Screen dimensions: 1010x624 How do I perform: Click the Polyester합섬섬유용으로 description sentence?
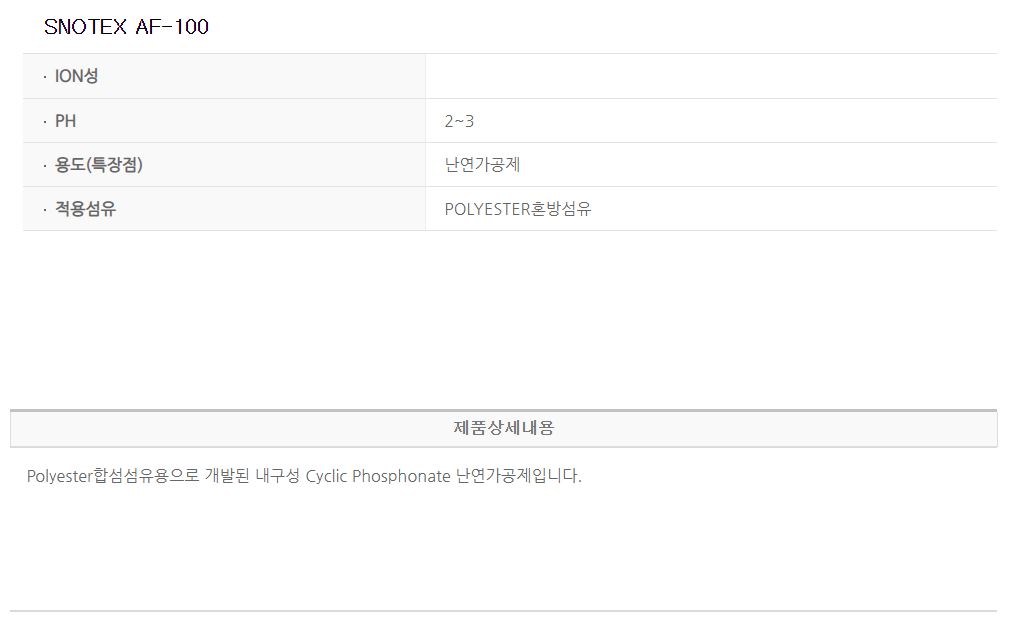304,476
